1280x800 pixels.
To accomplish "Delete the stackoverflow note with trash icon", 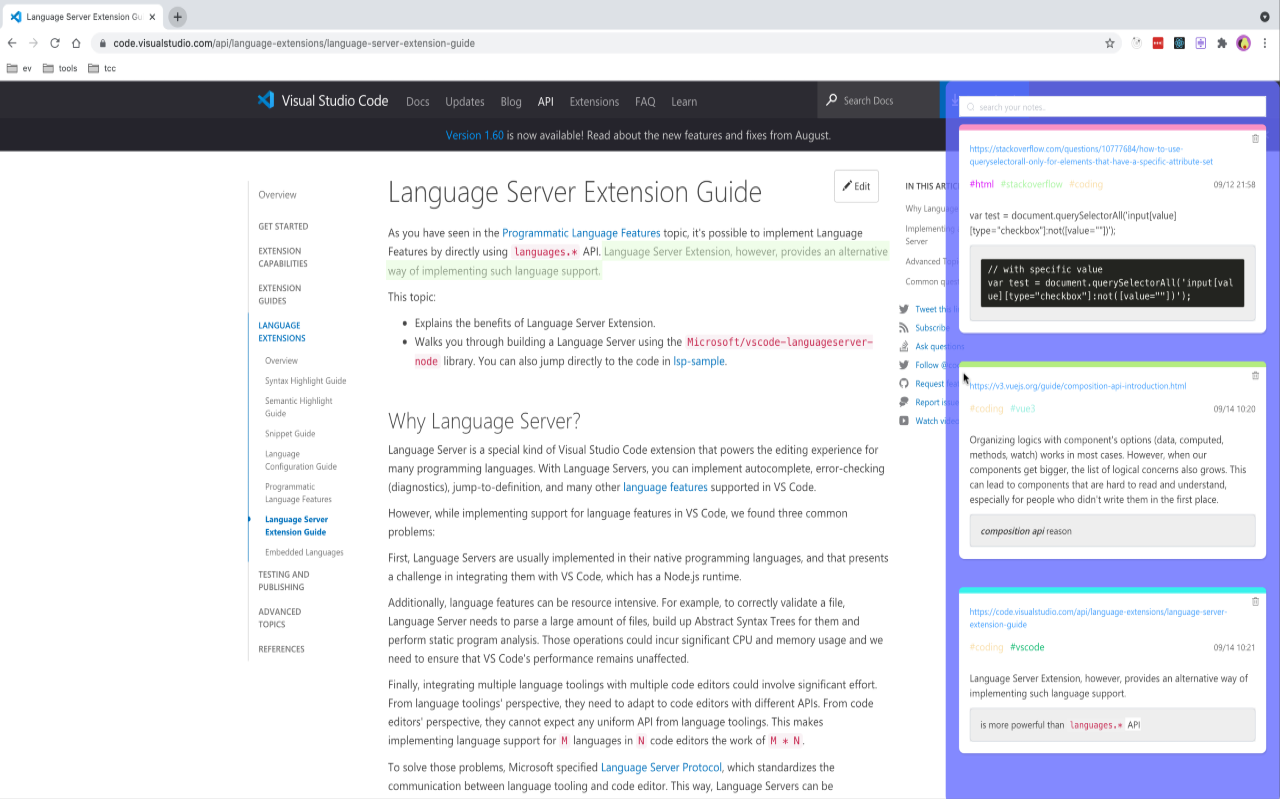I will click(1256, 139).
